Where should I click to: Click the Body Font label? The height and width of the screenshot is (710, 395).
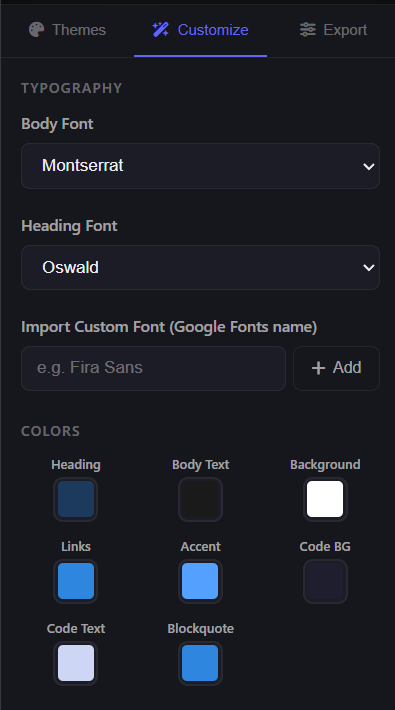tap(57, 124)
